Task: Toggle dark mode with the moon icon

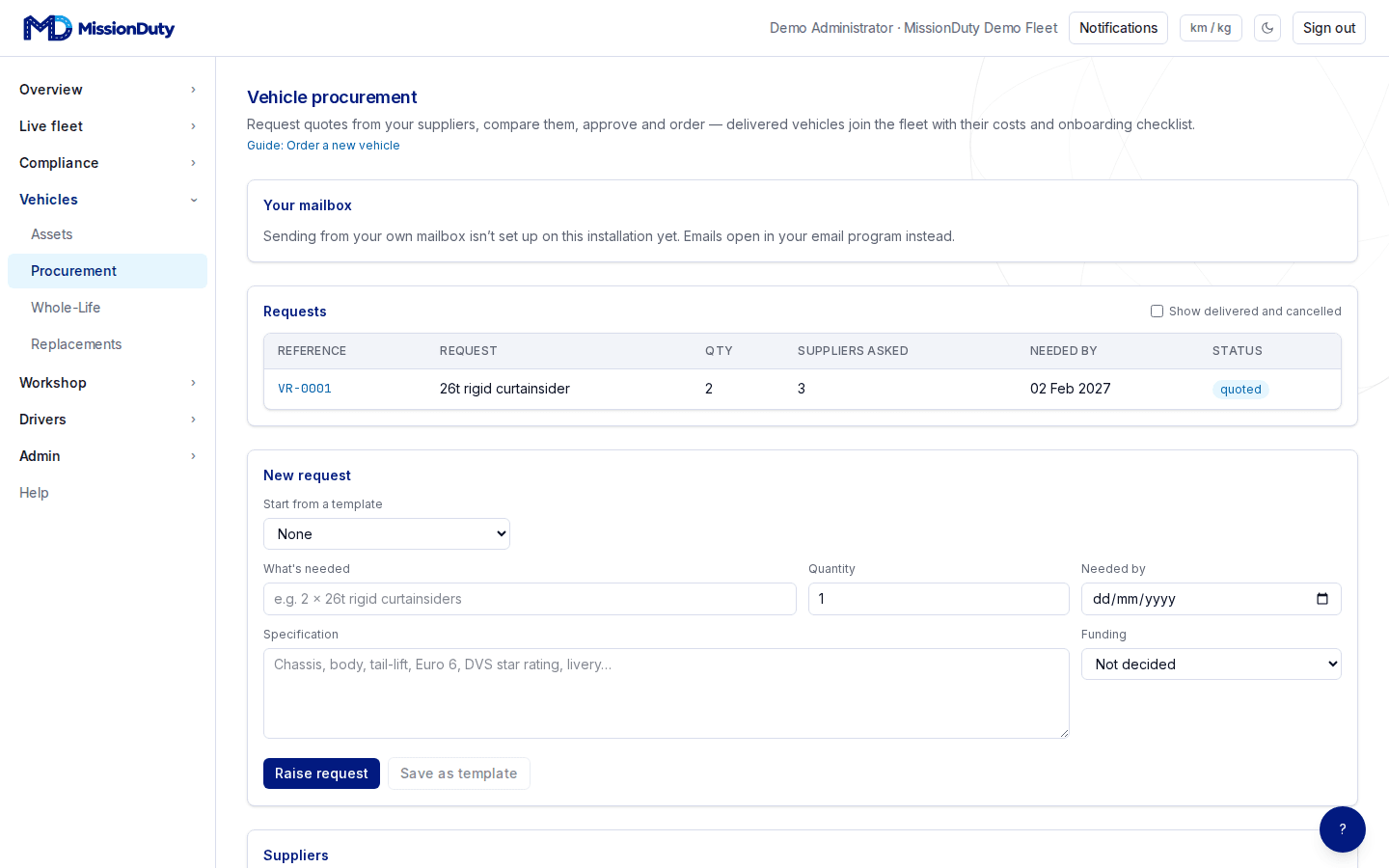Action: point(1267,28)
